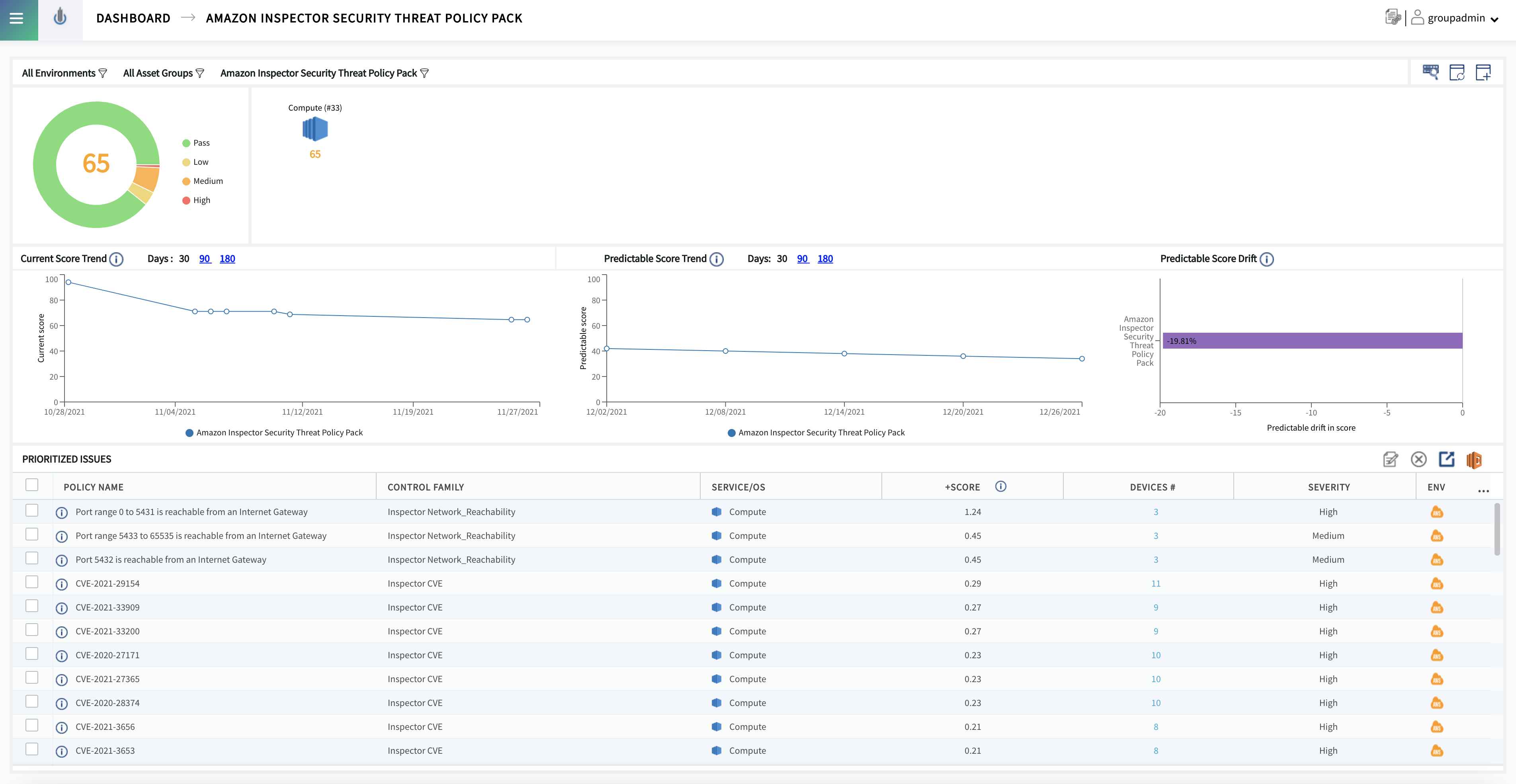Switch Current Score Trend to 90 days
Image resolution: width=1516 pixels, height=784 pixels.
click(x=205, y=259)
